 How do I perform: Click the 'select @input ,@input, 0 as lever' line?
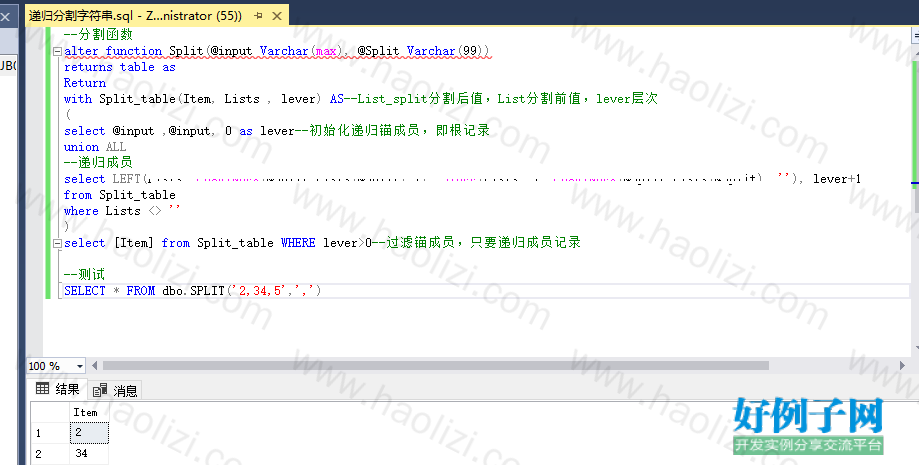277,131
